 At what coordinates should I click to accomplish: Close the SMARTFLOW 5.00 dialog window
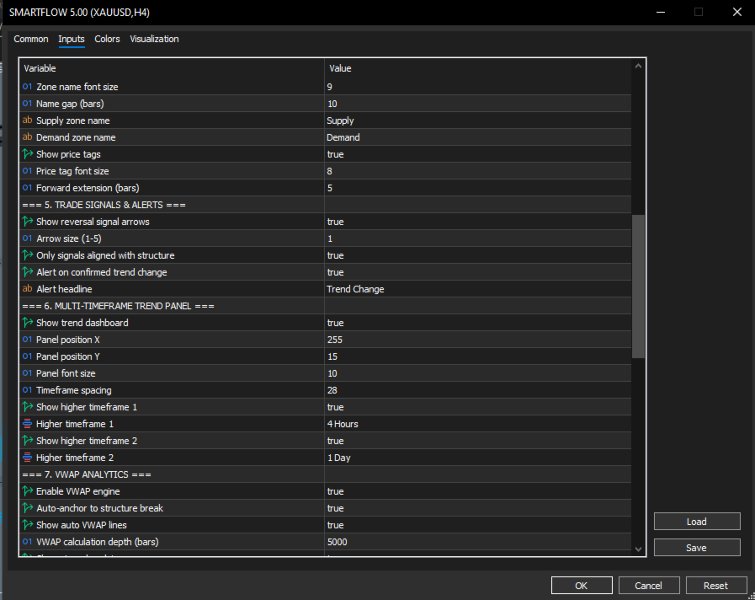coord(737,12)
